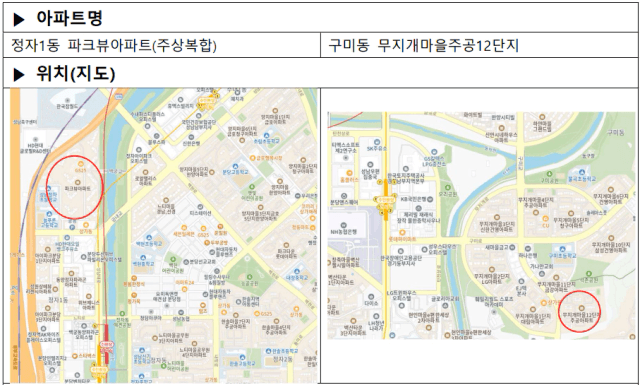Screen dimensions: 640x385
Task: Select the GS칼텍스 LPG충전소 icon
Action: pyautogui.click(x=434, y=152)
